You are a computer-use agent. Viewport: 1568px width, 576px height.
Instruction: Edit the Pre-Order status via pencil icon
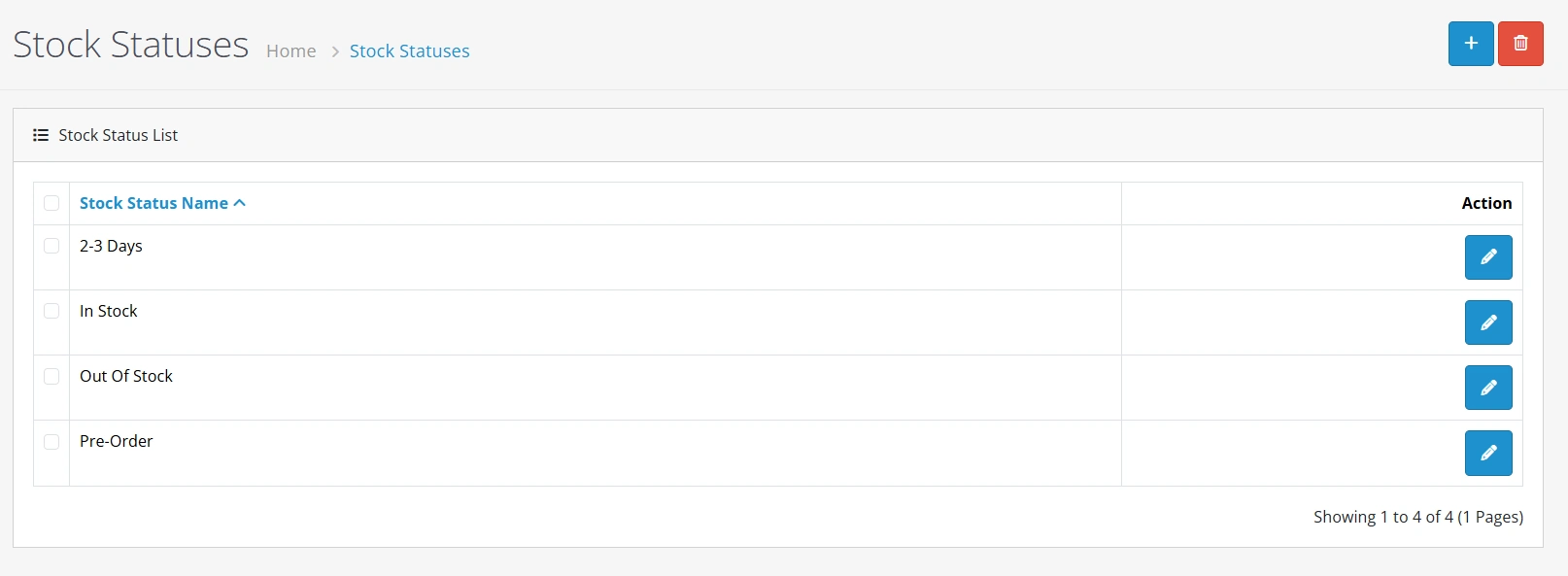[x=1488, y=453]
